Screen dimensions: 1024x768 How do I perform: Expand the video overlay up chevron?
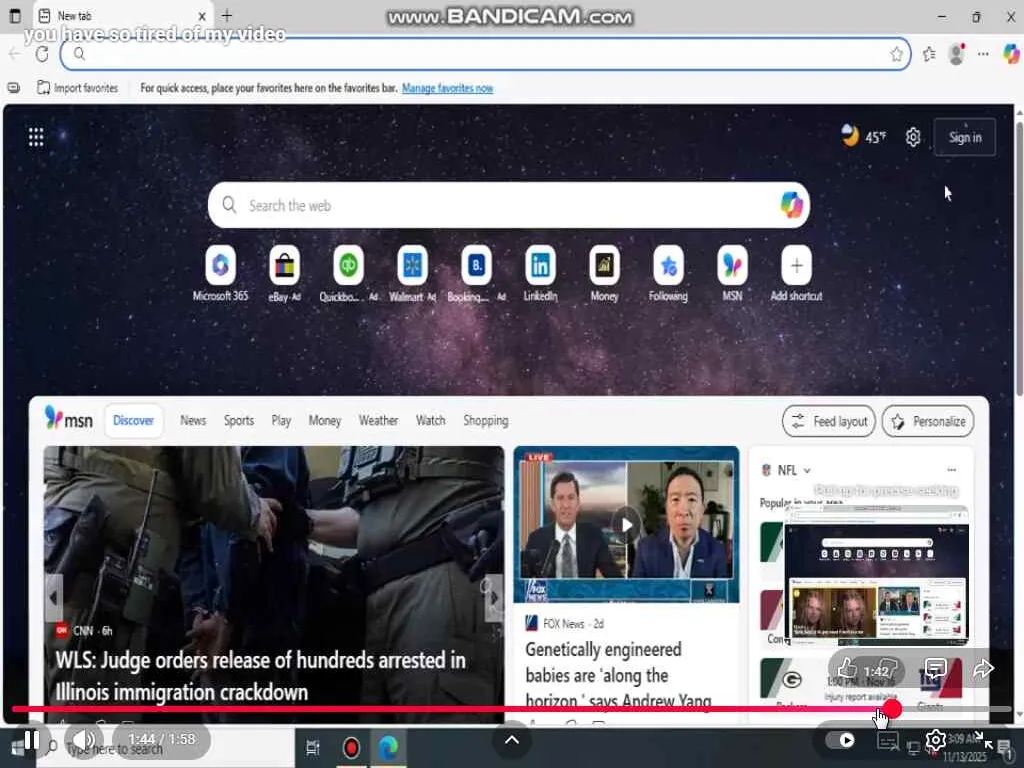pos(512,739)
